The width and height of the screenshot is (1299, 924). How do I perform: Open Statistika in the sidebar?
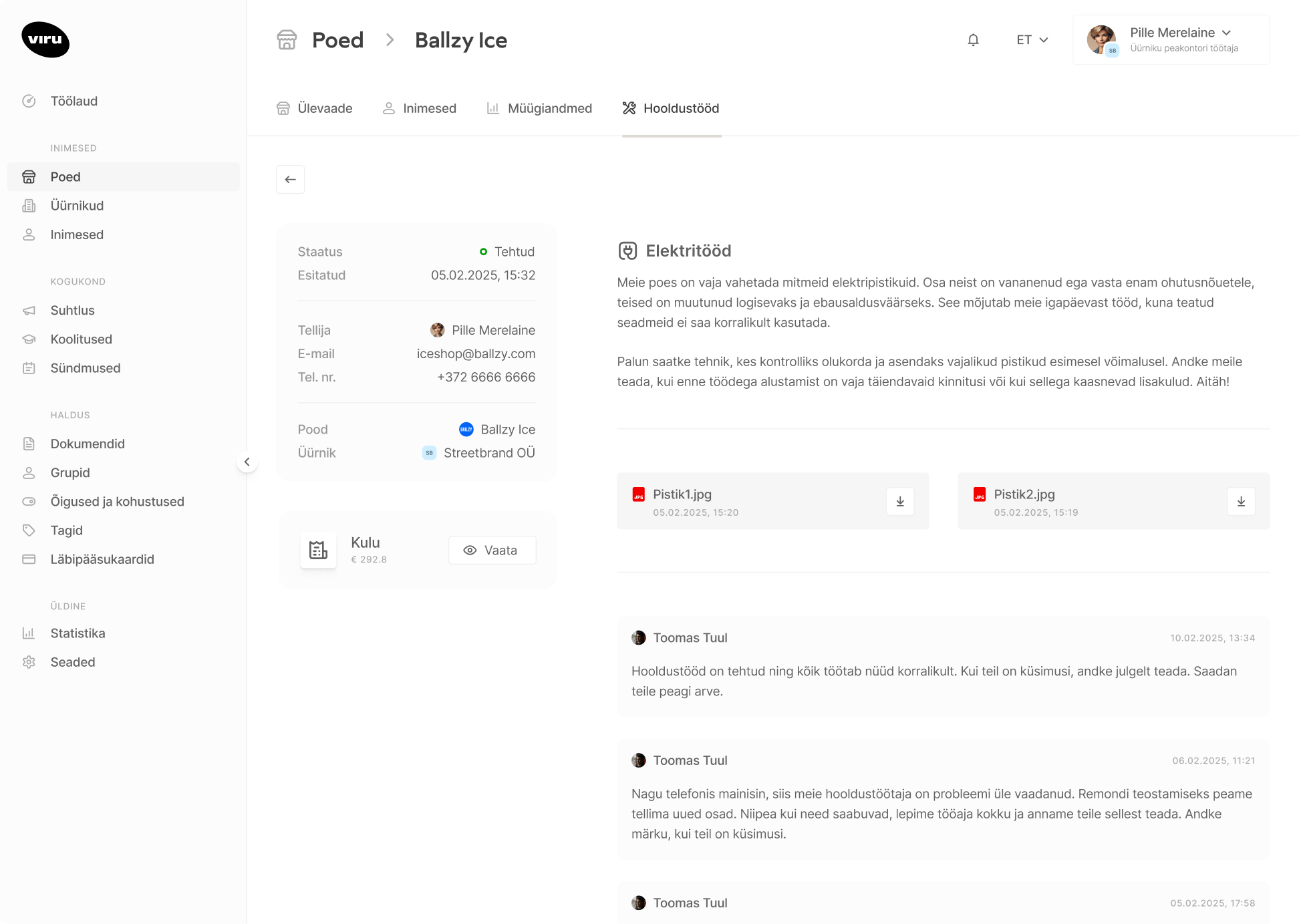[x=78, y=633]
